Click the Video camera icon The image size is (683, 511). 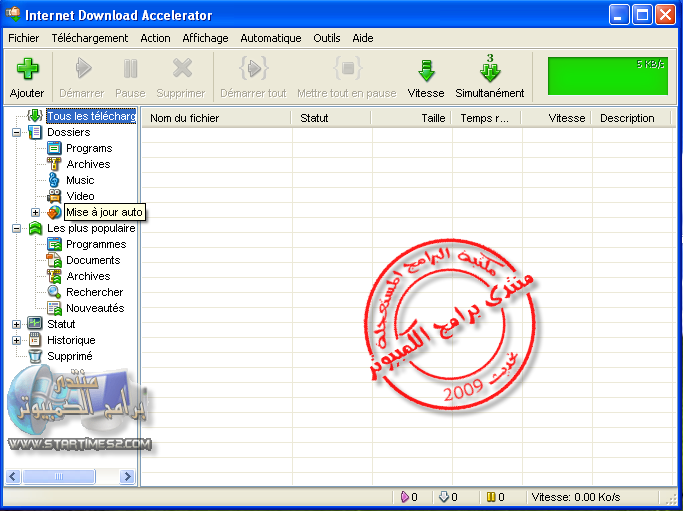(54, 196)
